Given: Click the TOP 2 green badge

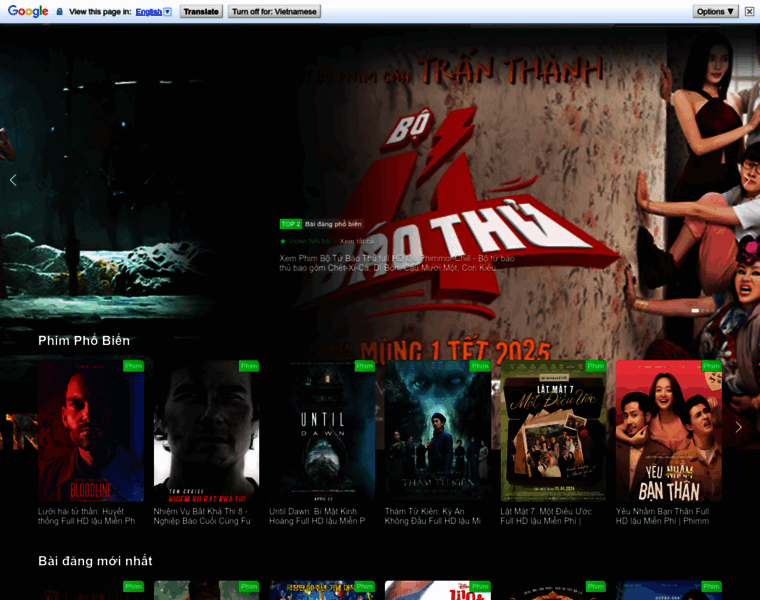Looking at the screenshot, I should [291, 224].
